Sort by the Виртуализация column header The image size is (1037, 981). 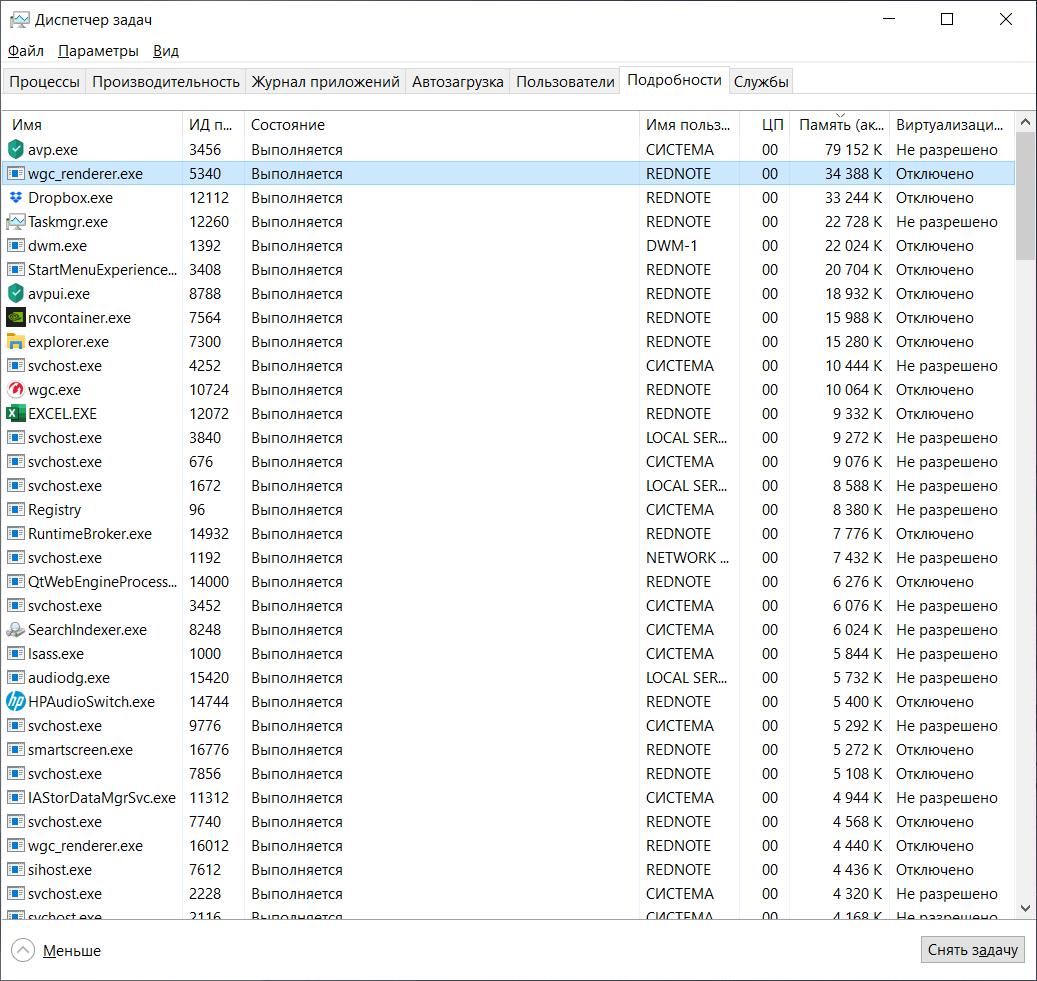click(952, 125)
